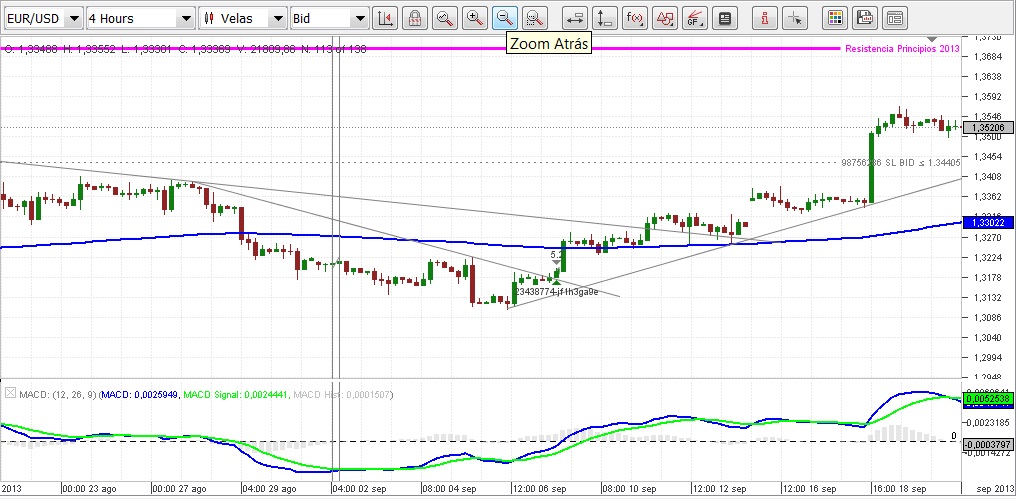Open the 4 Hours timeframe dropdown
Image resolution: width=1016 pixels, height=499 pixels.
[x=141, y=18]
